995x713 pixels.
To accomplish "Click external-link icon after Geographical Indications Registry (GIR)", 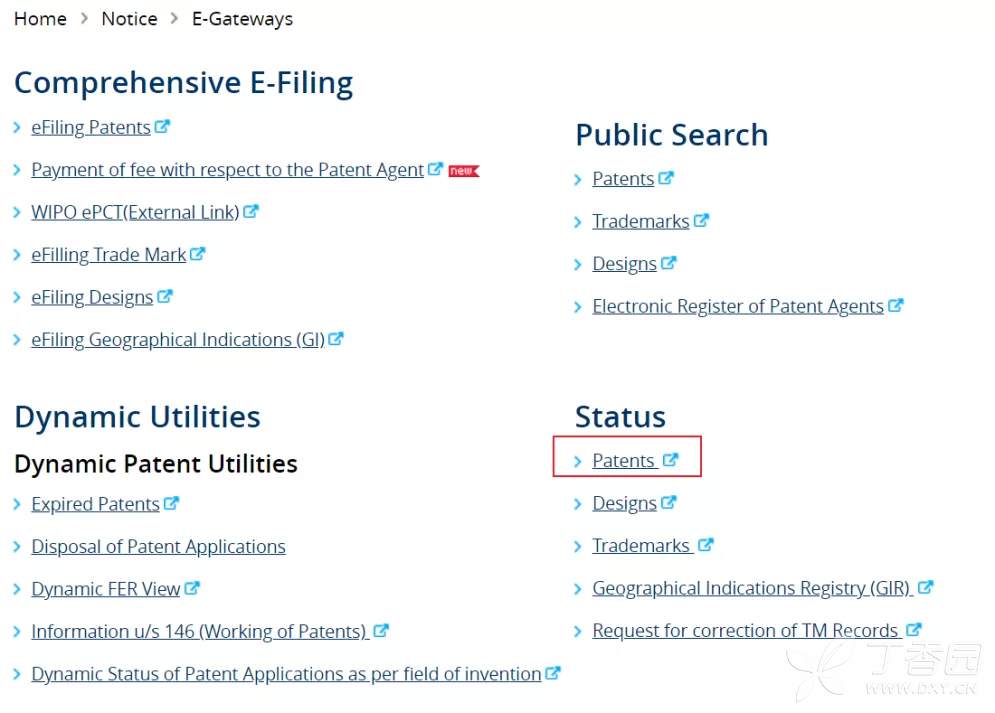I will [x=926, y=588].
